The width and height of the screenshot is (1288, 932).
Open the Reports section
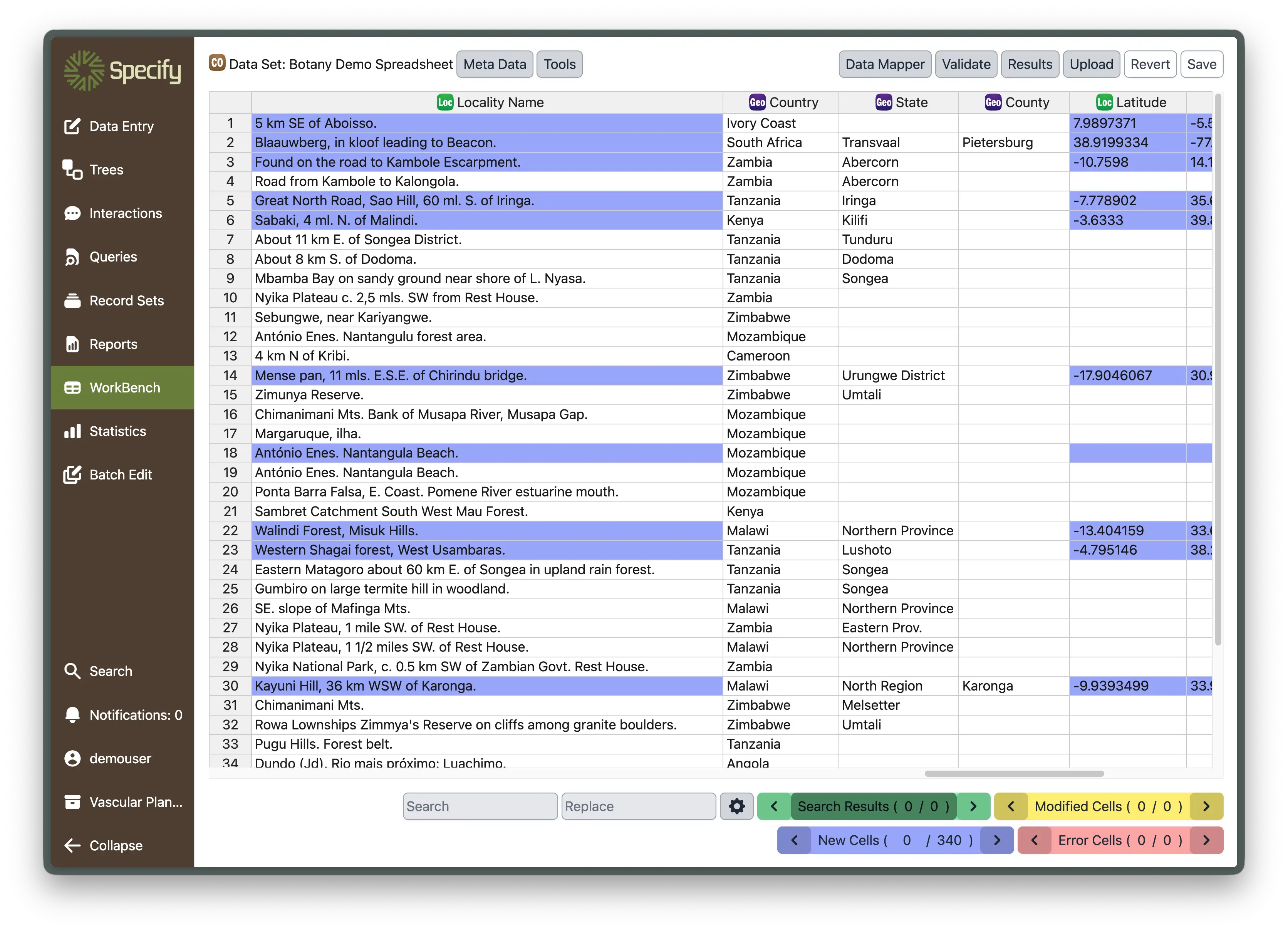pos(113,344)
